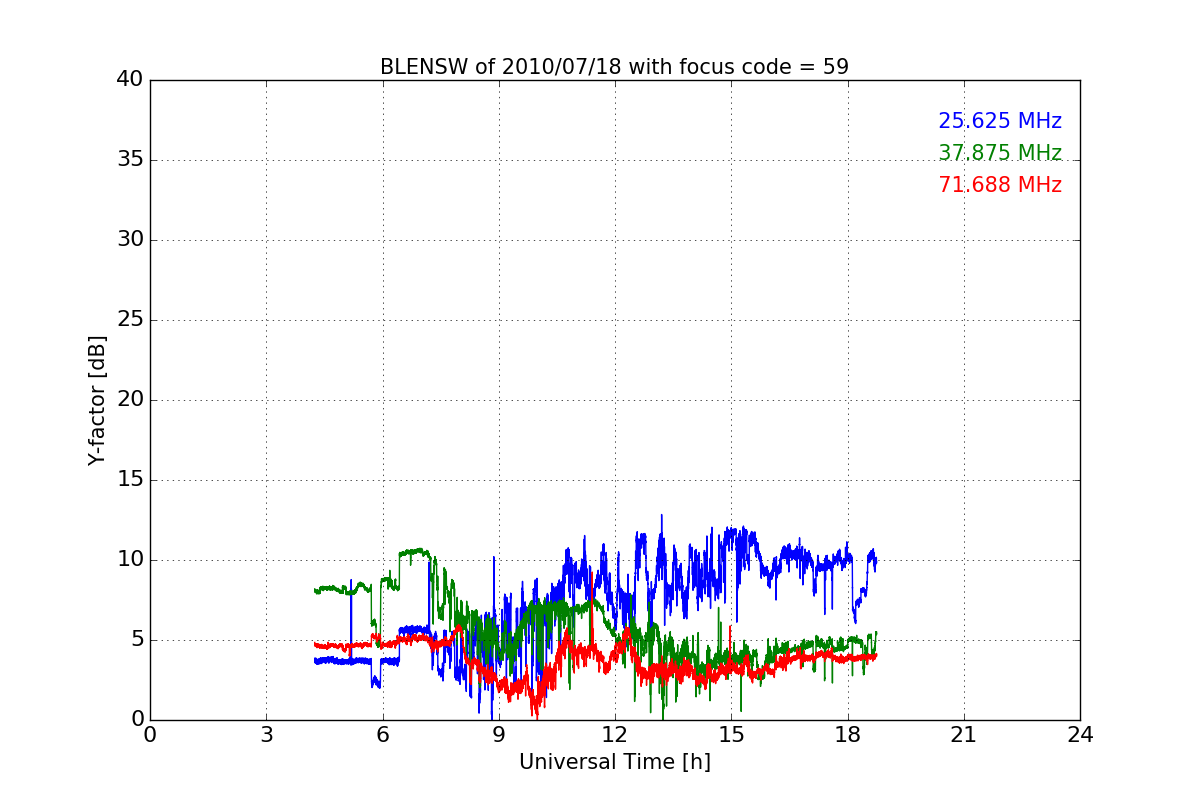The height and width of the screenshot is (800, 1200).
Task: Click the y-axis tick label 25
Action: point(130,320)
